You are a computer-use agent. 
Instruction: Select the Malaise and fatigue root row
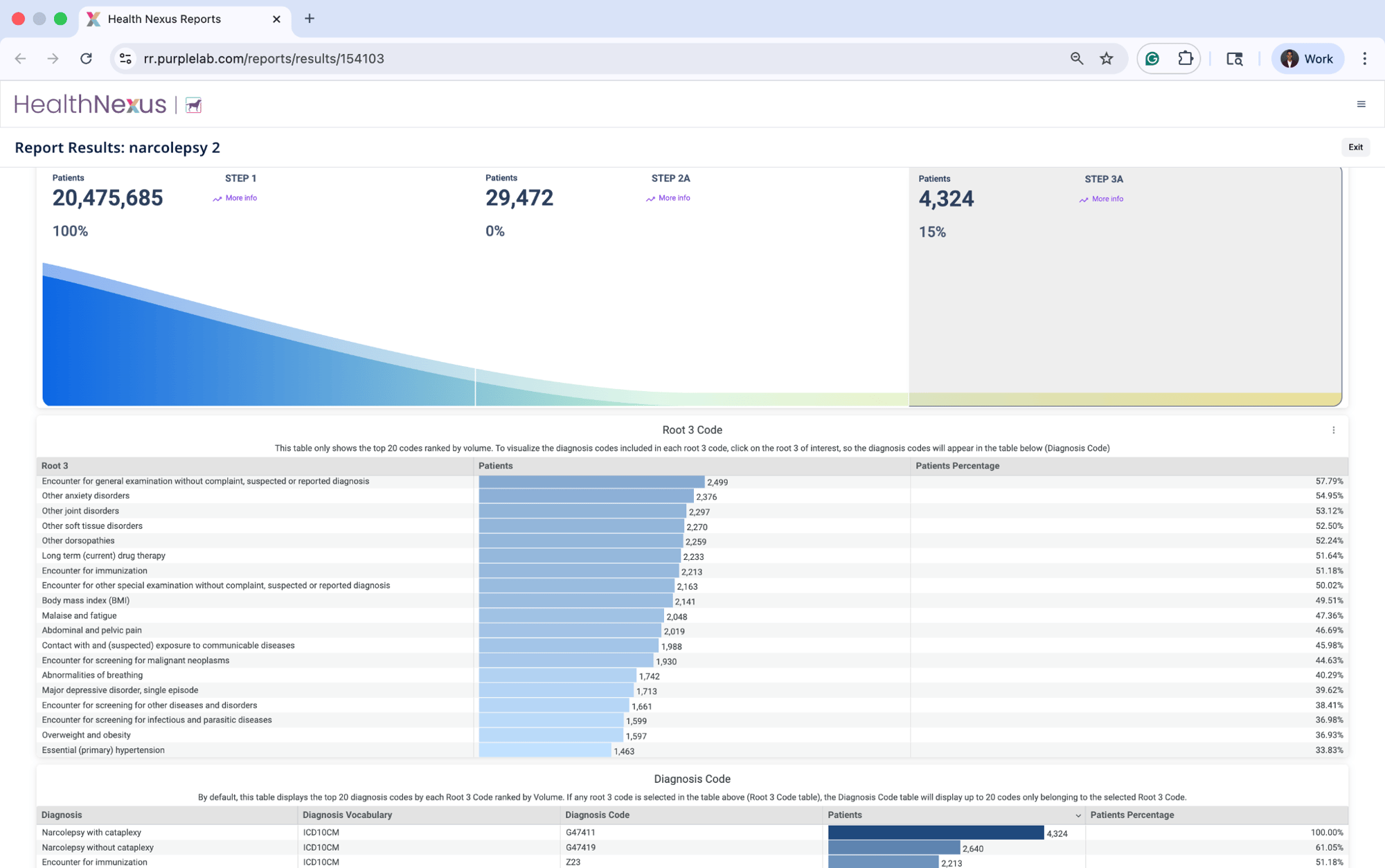[79, 615]
